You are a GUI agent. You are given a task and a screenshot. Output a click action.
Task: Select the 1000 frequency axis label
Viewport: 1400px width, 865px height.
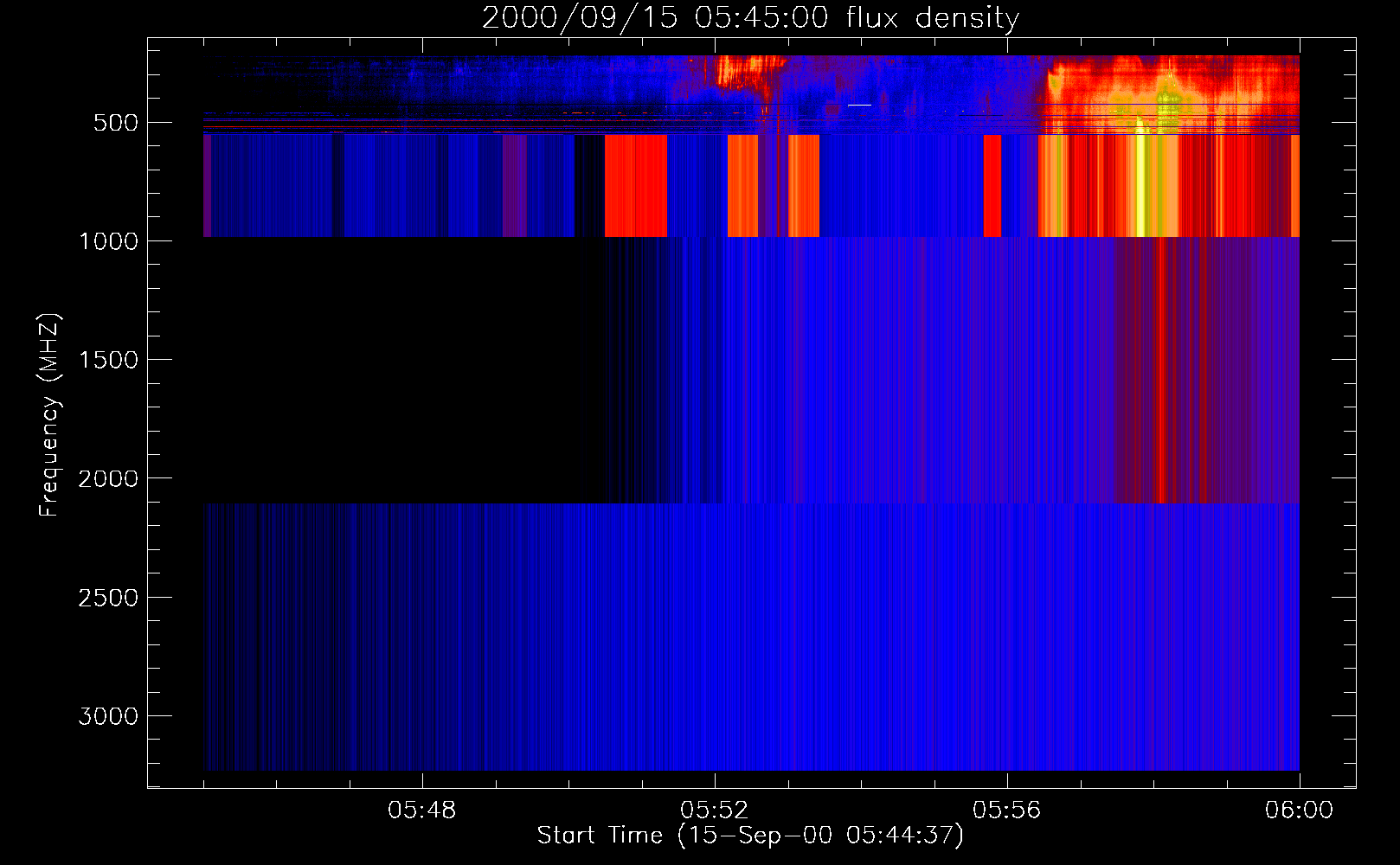pyautogui.click(x=108, y=241)
